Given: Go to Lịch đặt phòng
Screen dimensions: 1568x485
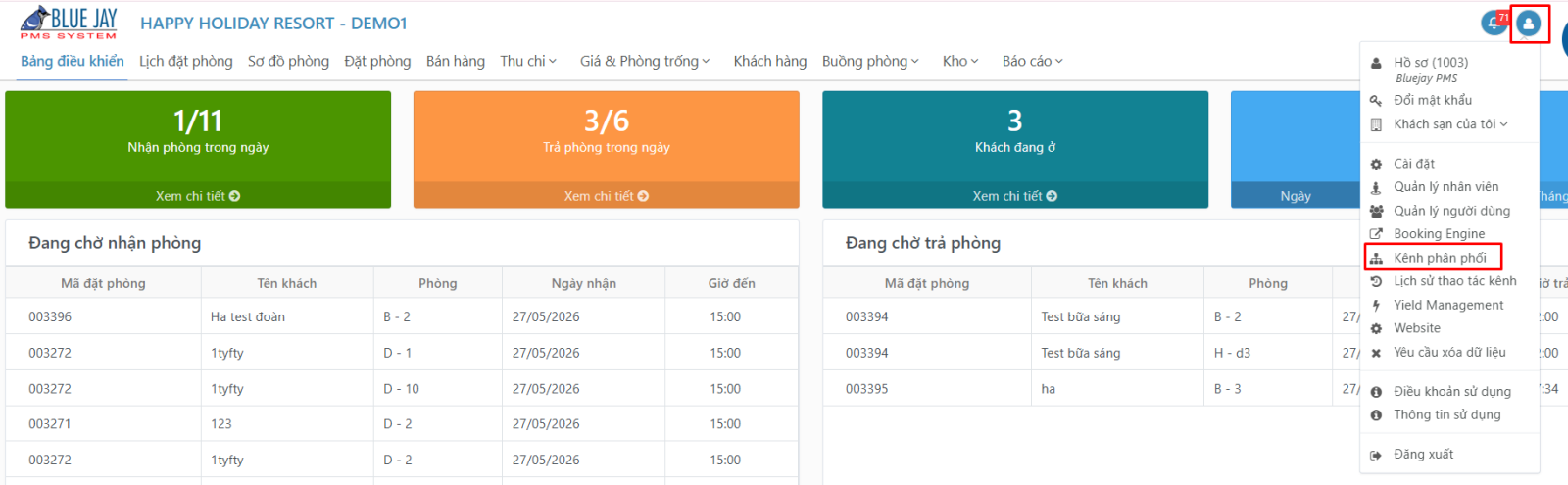Looking at the screenshot, I should (186, 61).
